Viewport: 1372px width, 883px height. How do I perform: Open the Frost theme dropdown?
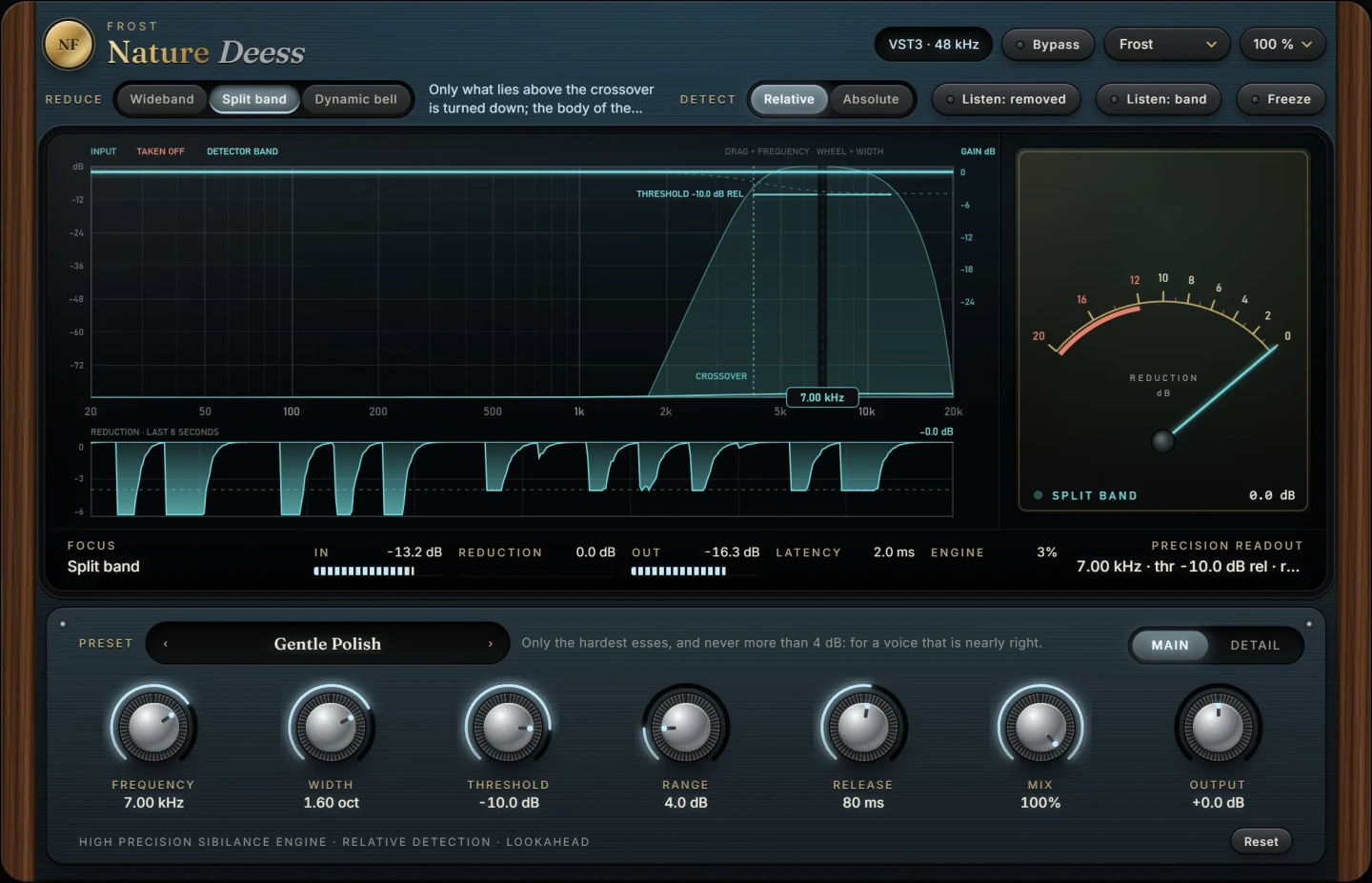1167,45
